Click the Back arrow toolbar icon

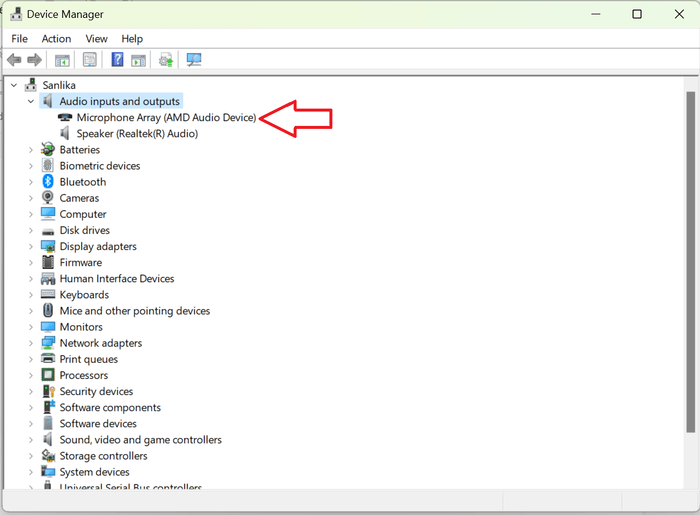coord(14,59)
